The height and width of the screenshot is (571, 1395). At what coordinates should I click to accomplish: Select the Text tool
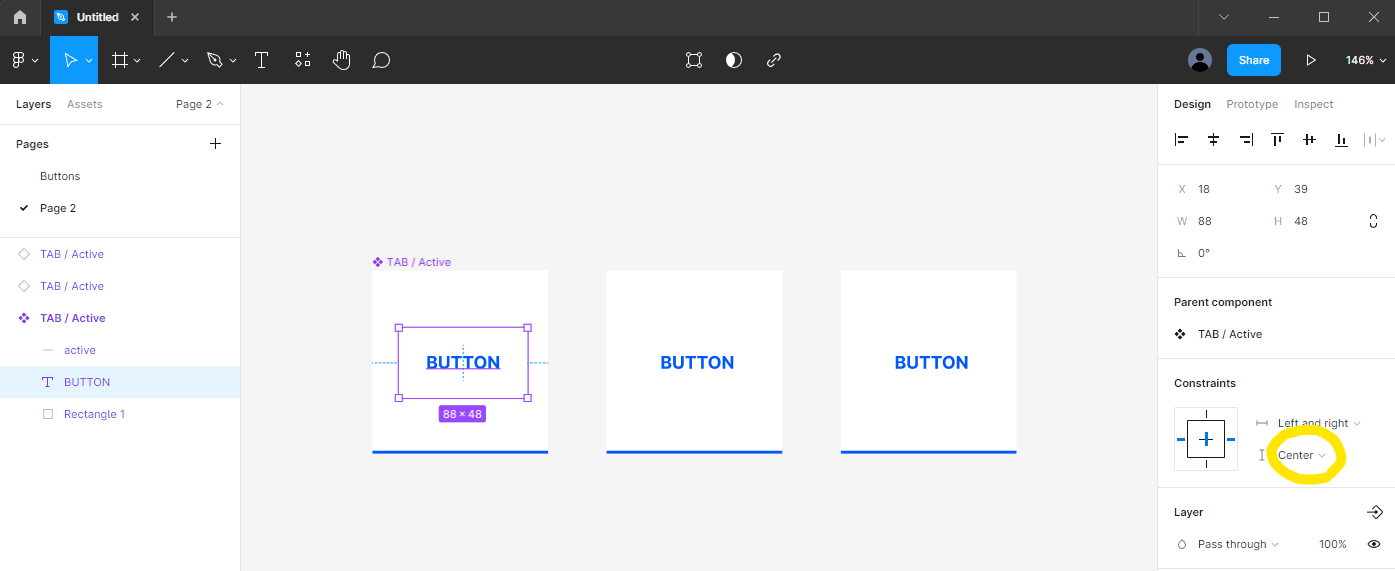tap(261, 60)
